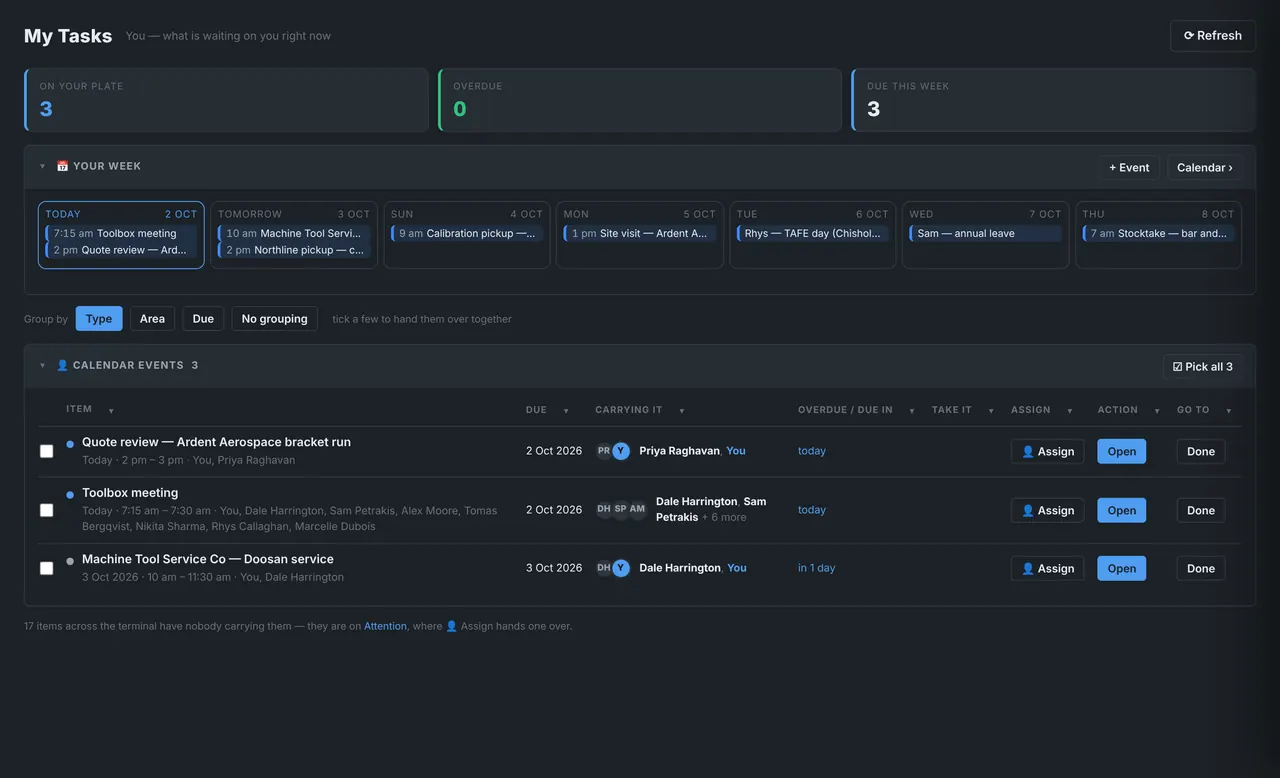Click the Refresh button

(1212, 35)
